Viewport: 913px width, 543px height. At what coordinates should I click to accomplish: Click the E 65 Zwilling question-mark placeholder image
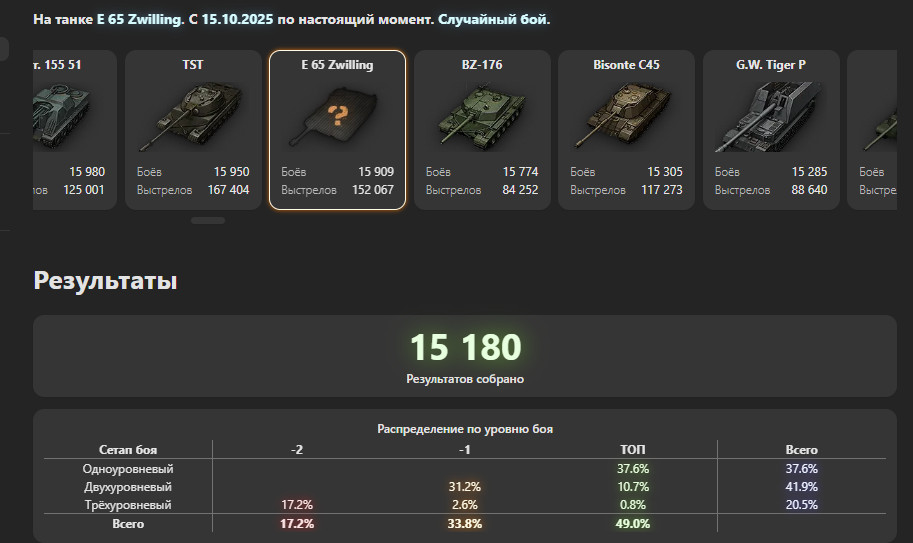click(x=337, y=115)
